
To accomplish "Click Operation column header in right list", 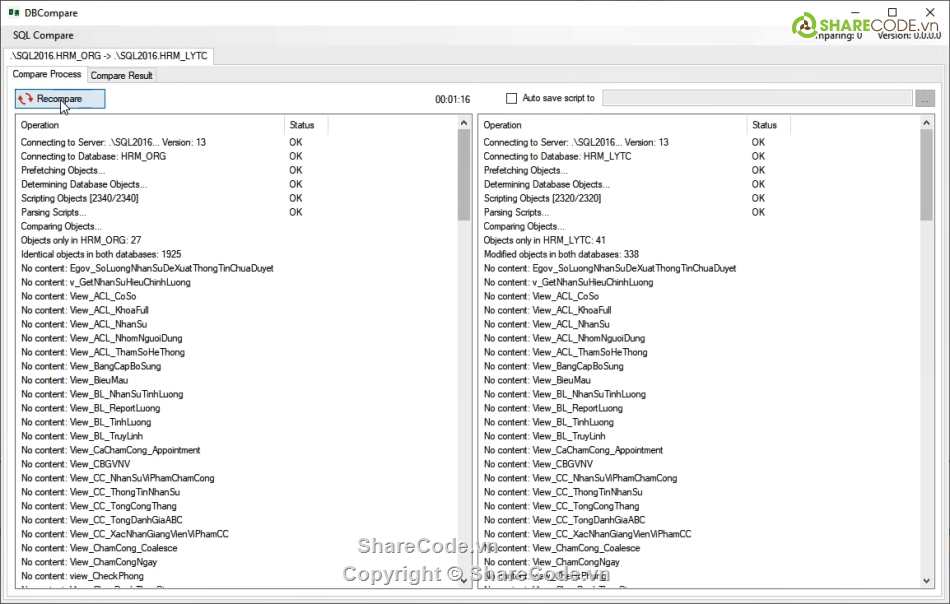I will [613, 125].
